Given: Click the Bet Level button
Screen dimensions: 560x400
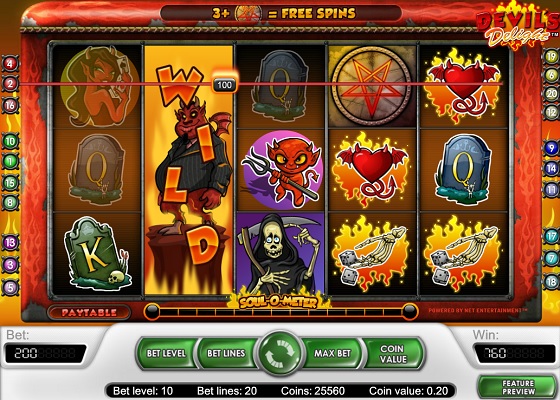Looking at the screenshot, I should click(x=166, y=353).
